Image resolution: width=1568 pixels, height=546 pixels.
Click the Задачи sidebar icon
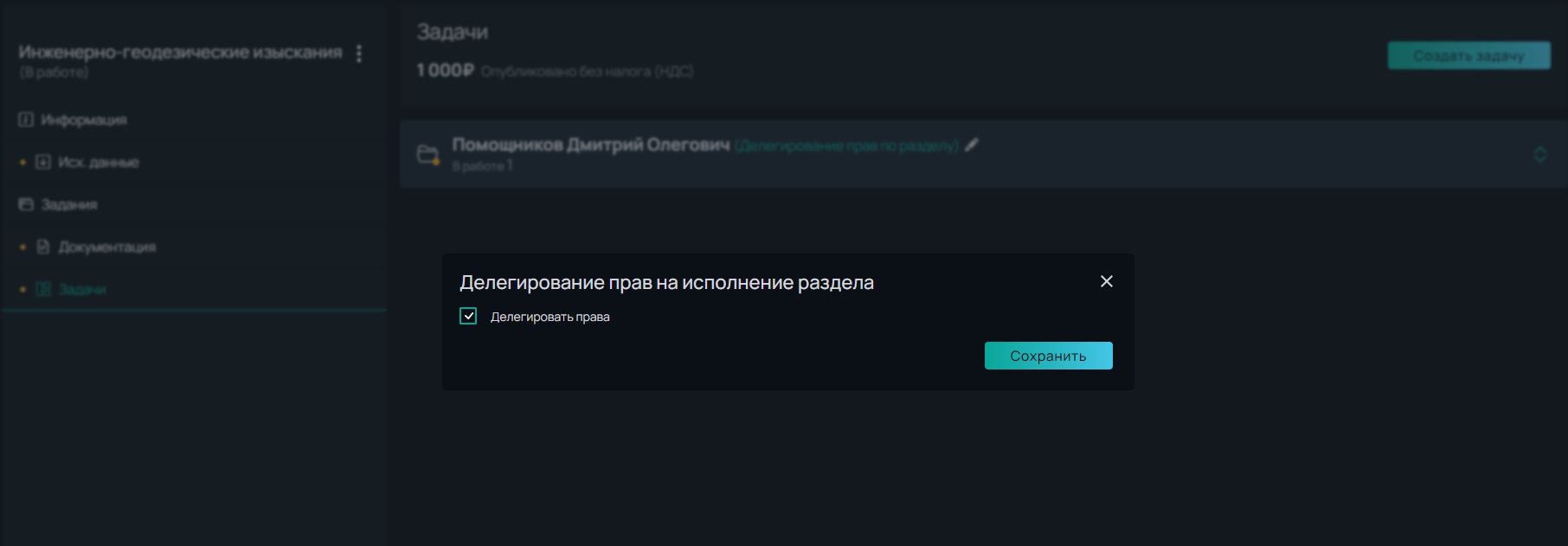point(43,289)
